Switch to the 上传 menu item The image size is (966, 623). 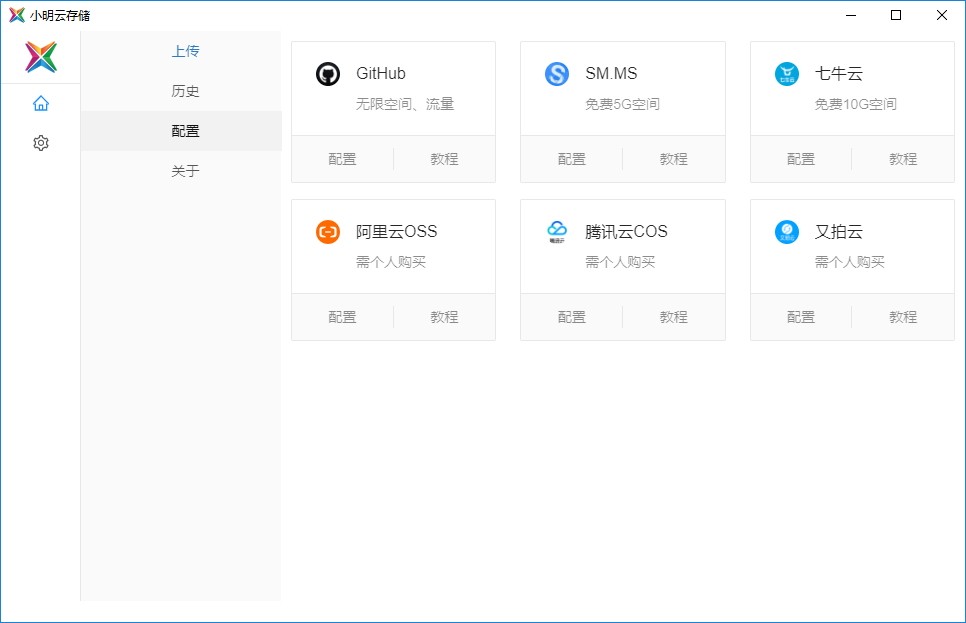(x=185, y=51)
